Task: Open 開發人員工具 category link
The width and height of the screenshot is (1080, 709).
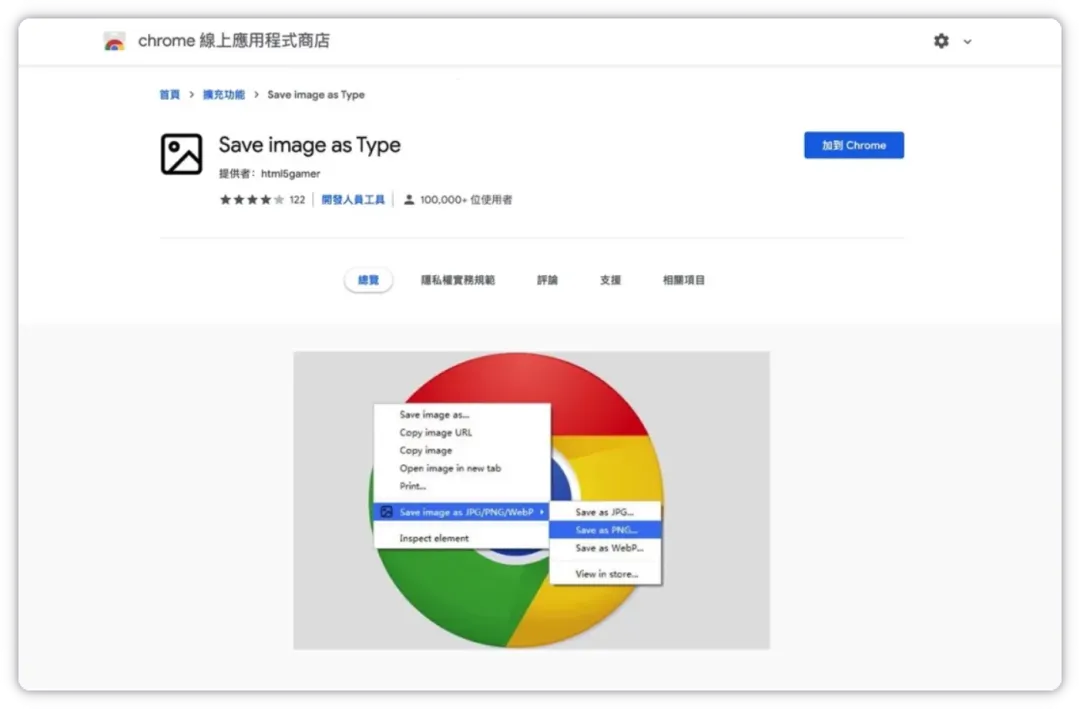Action: (353, 200)
